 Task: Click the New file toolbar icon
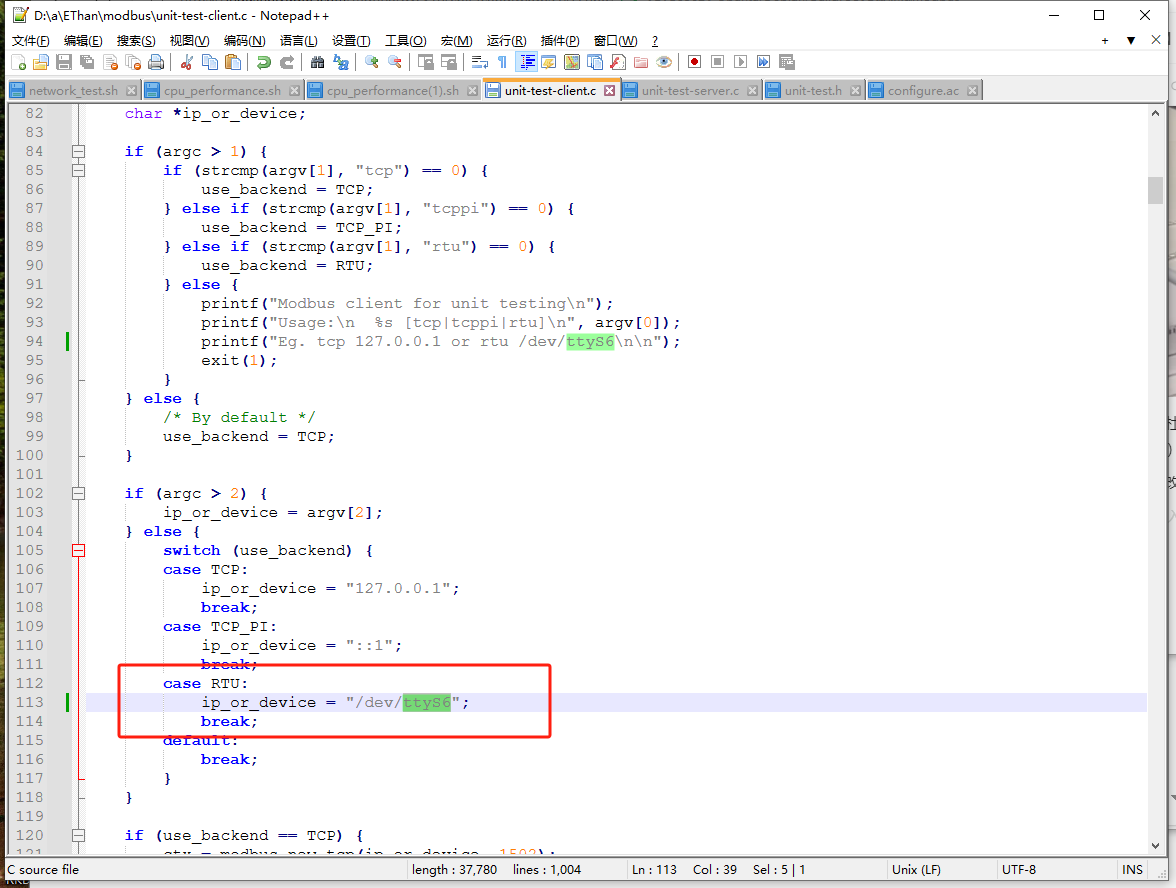(17, 62)
